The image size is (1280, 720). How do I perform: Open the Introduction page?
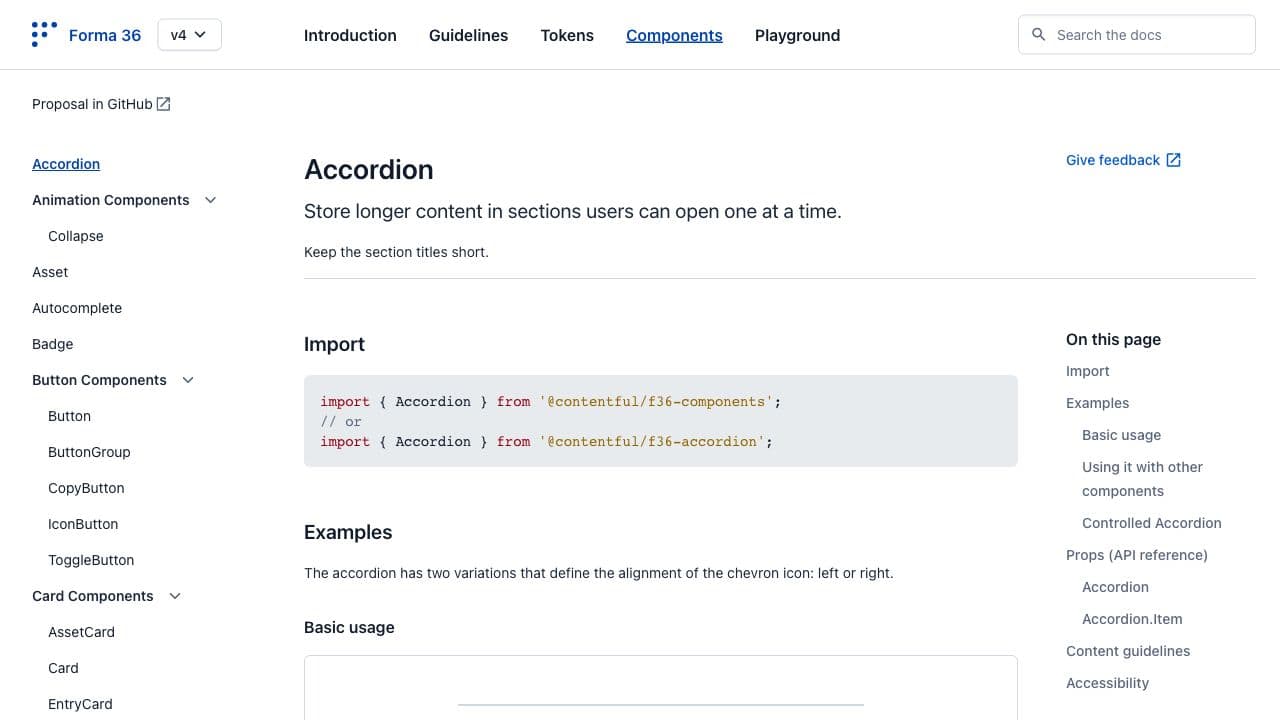(349, 35)
